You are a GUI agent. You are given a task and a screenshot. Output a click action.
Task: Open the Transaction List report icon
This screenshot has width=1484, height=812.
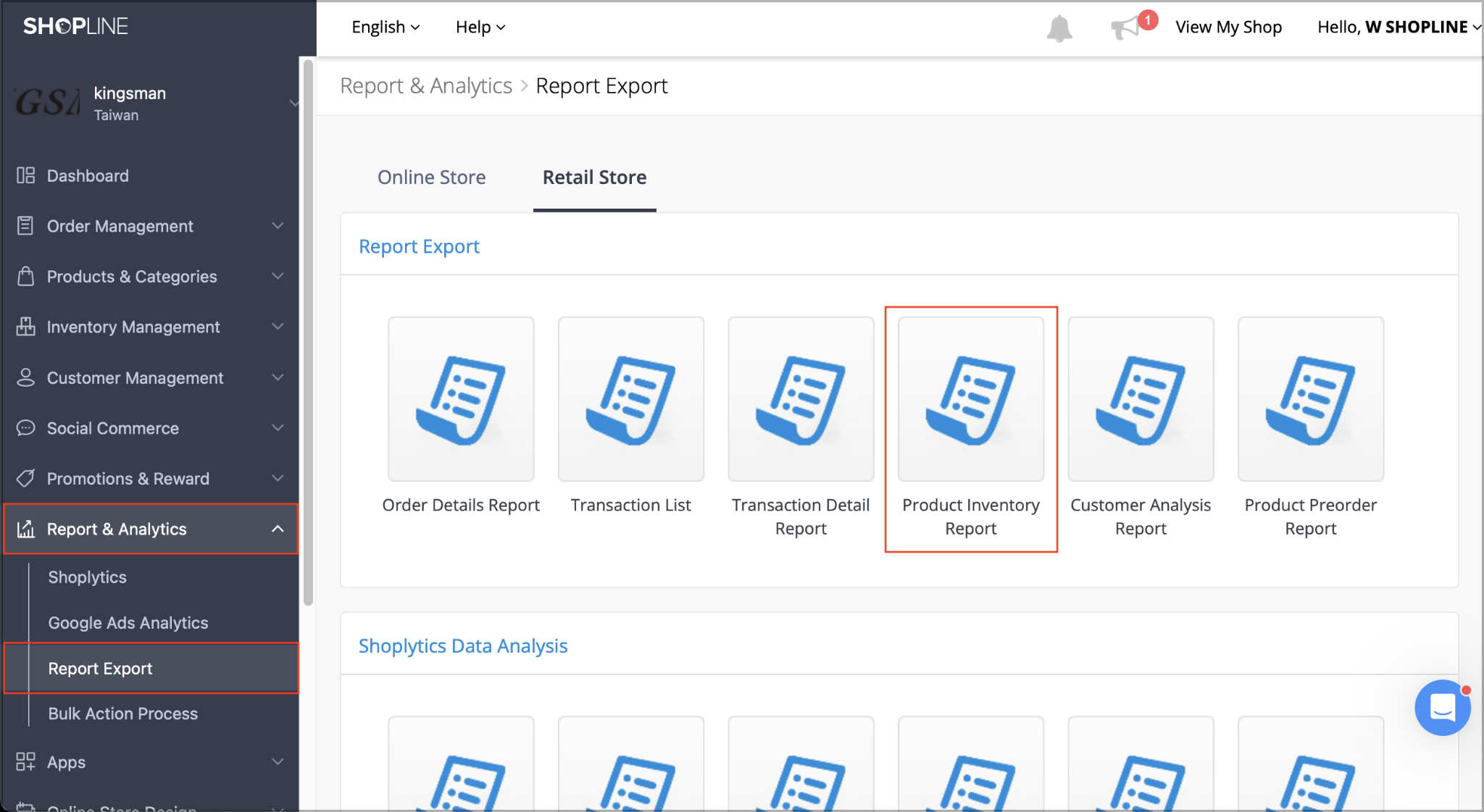click(631, 398)
